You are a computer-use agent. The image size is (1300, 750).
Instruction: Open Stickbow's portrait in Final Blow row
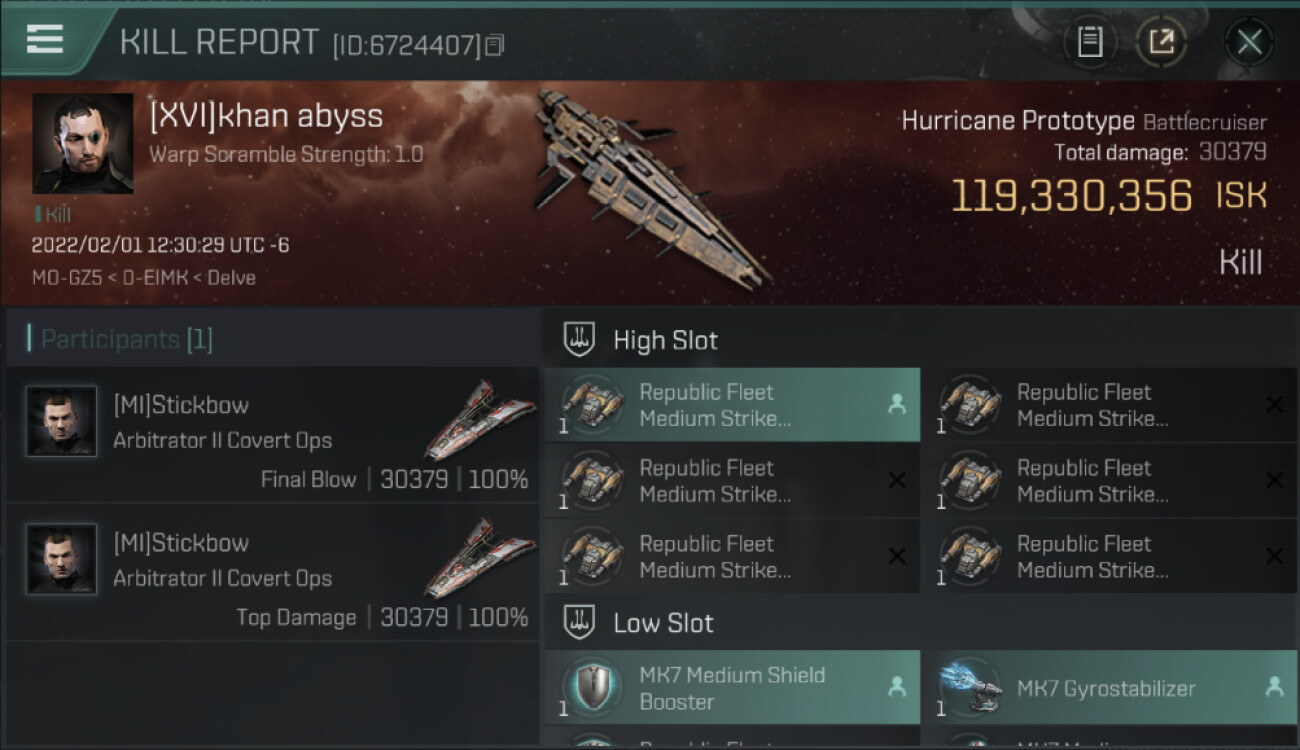pyautogui.click(x=62, y=422)
